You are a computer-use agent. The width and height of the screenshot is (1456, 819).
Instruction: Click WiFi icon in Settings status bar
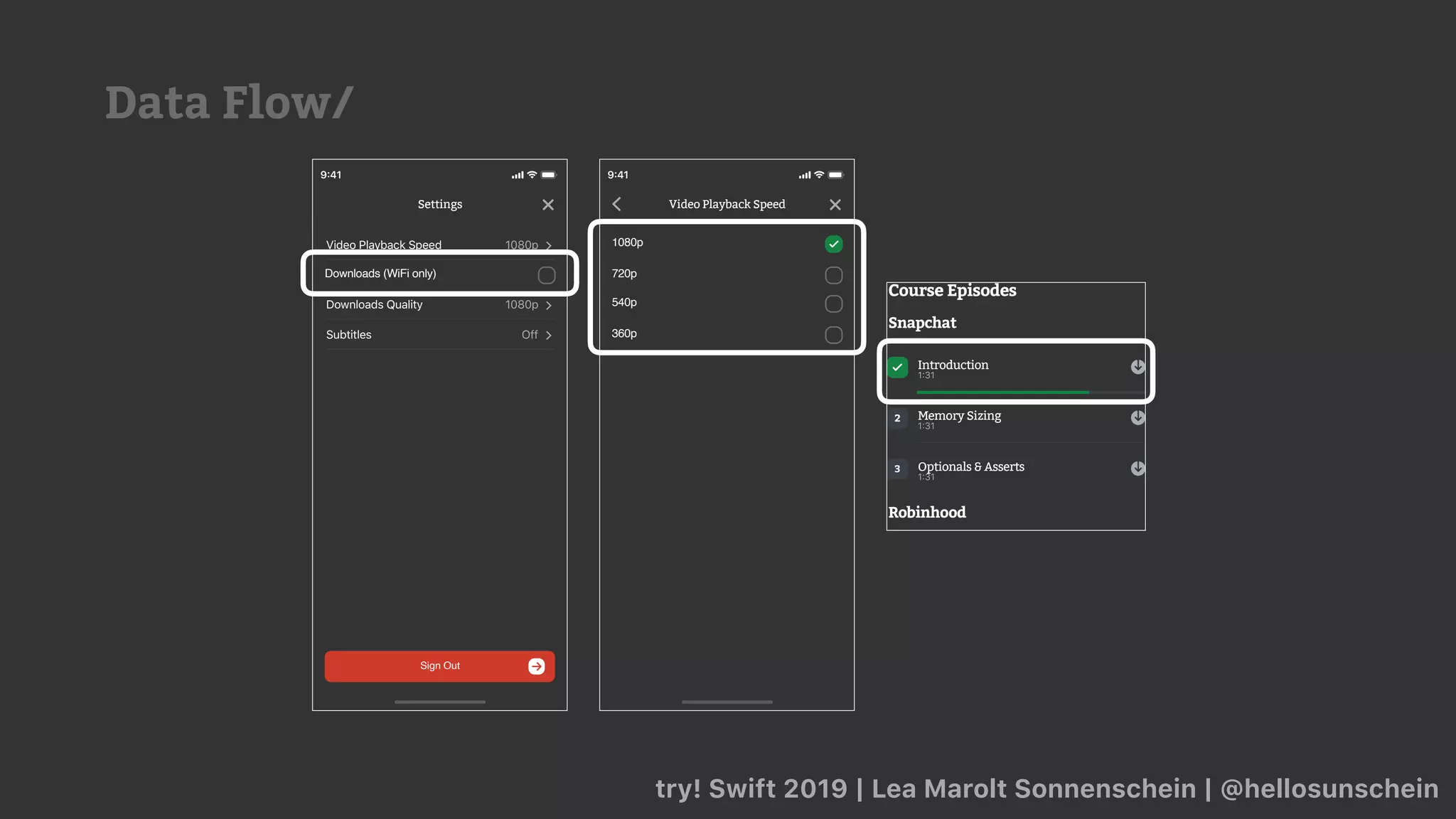[x=532, y=174]
